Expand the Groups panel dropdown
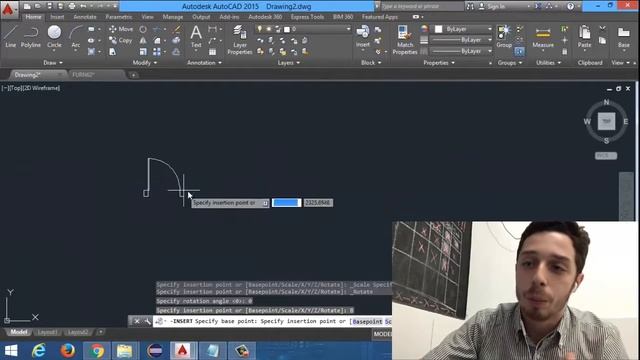Image resolution: width=640 pixels, height=360 pixels. click(510, 63)
